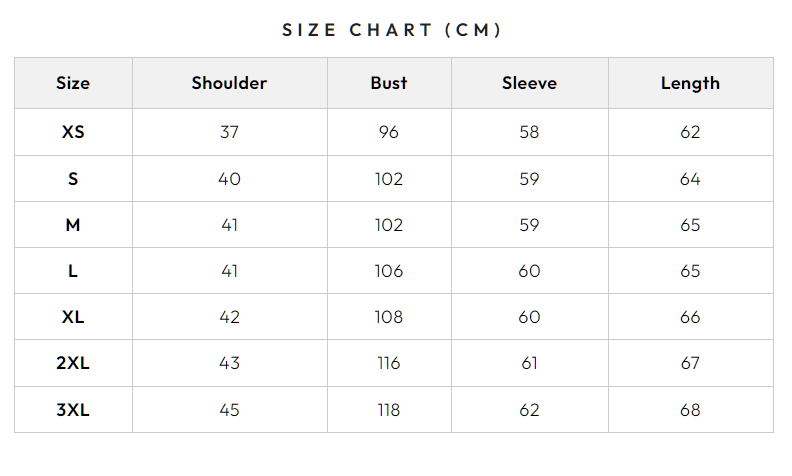Click the 3XL size row label
Image resolution: width=792 pixels, height=476 pixels.
click(73, 410)
